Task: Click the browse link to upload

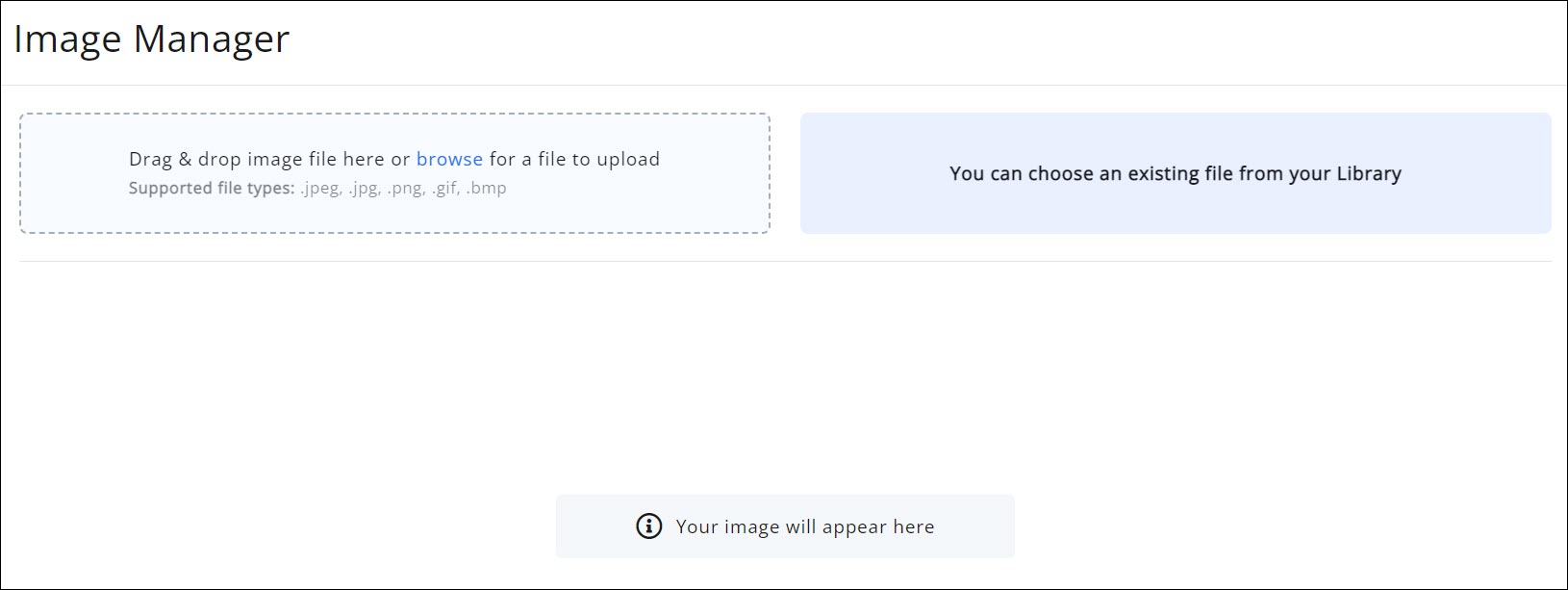Action: point(449,159)
